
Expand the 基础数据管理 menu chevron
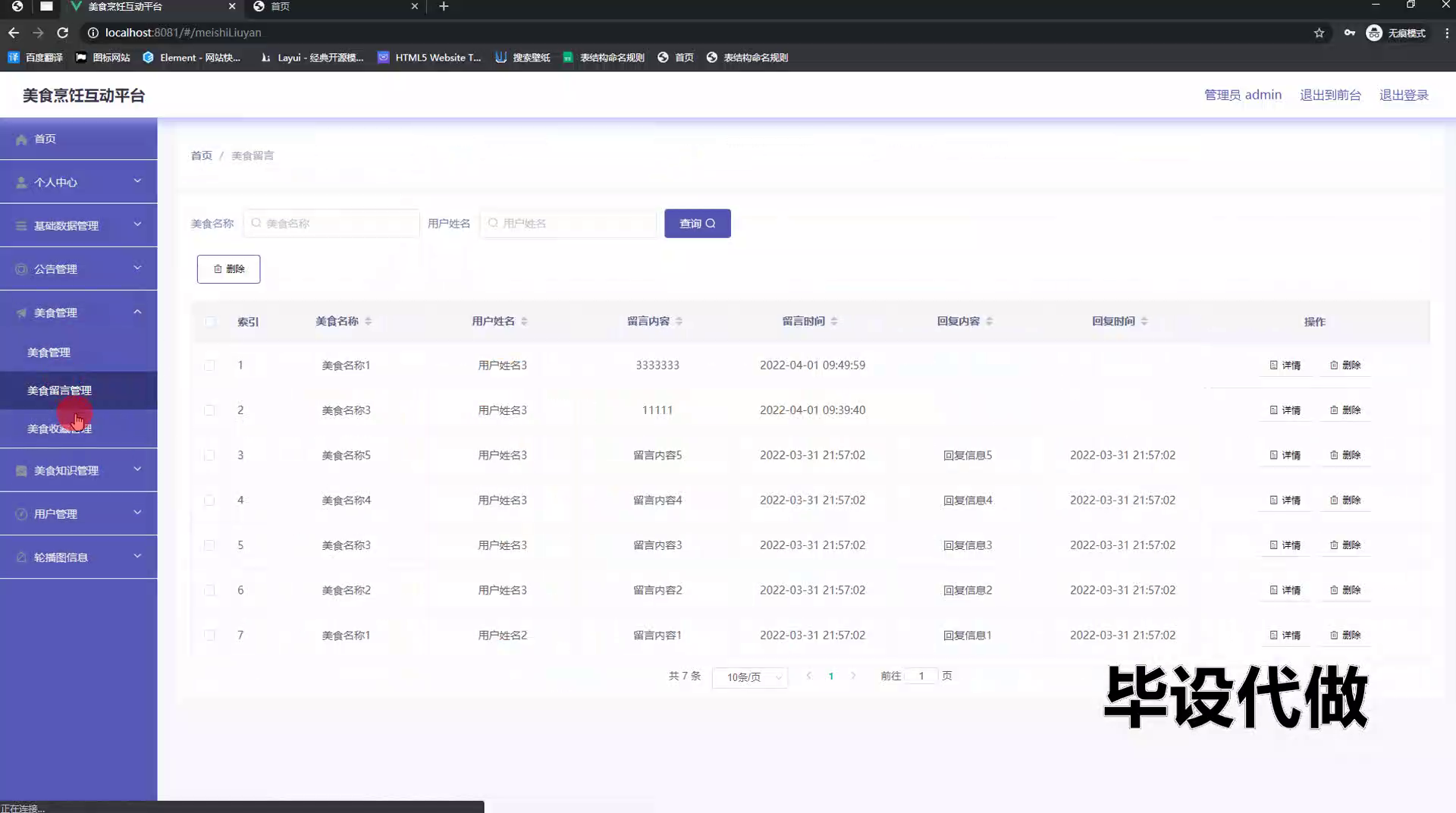click(x=137, y=224)
